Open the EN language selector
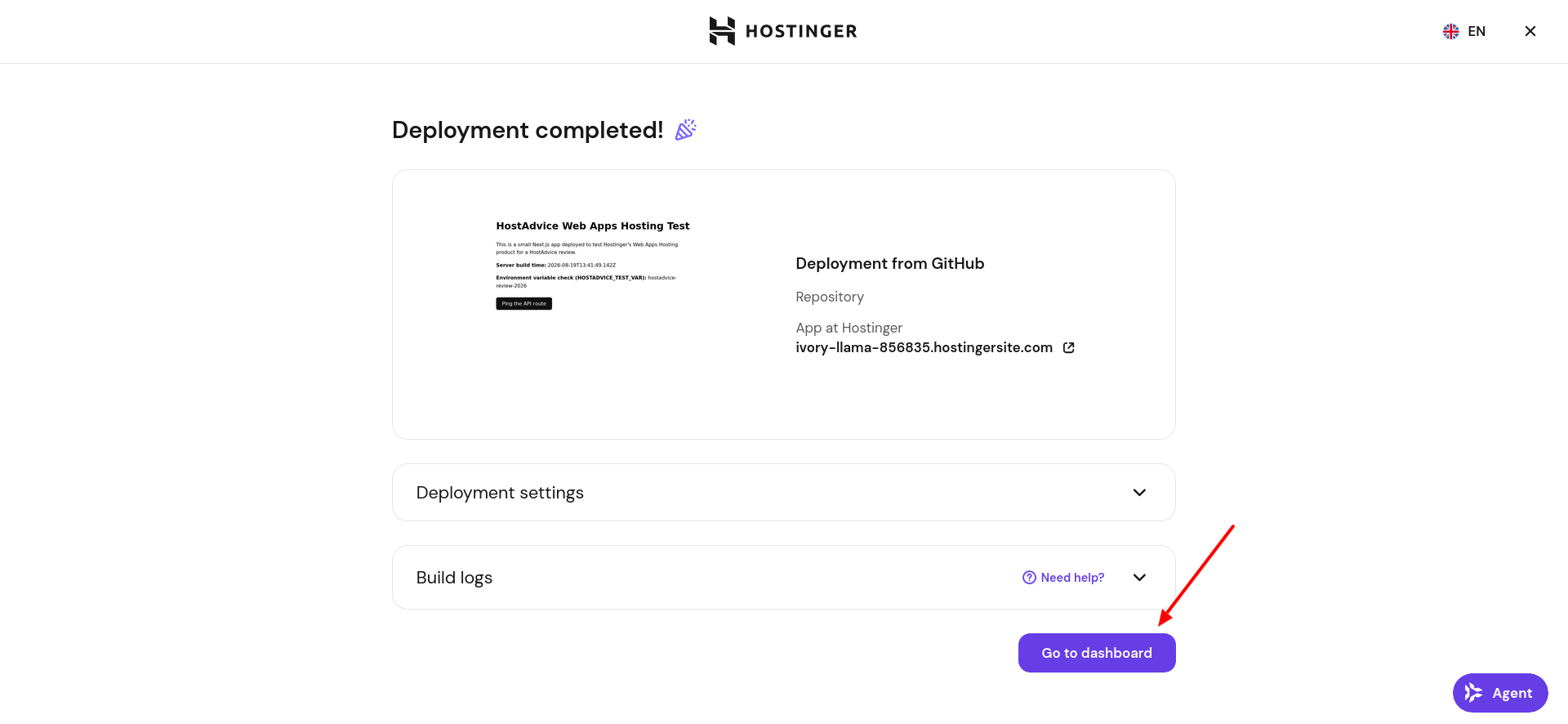Viewport: 1568px width, 724px height. [1464, 31]
